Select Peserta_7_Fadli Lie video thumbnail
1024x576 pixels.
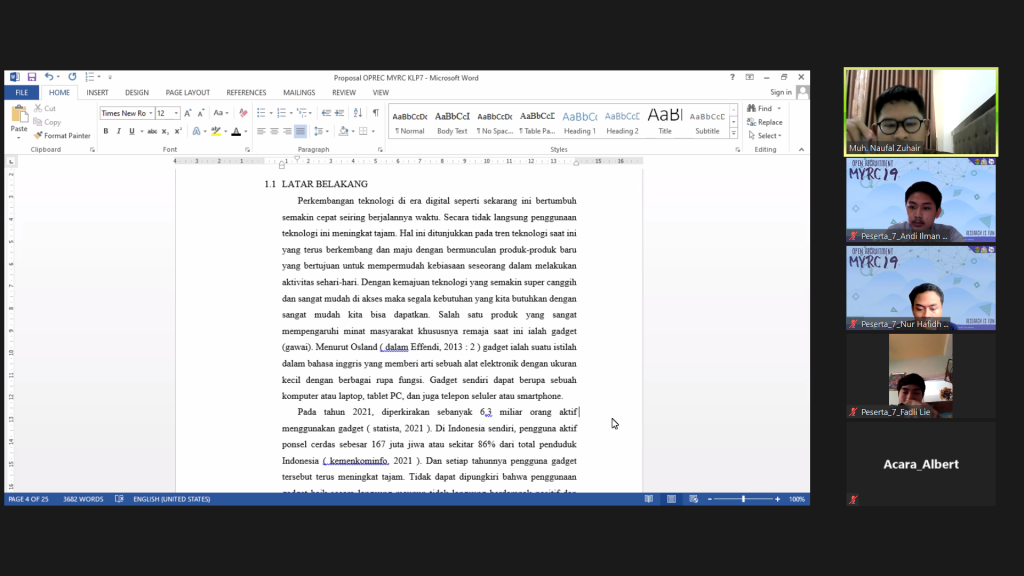[x=921, y=376]
